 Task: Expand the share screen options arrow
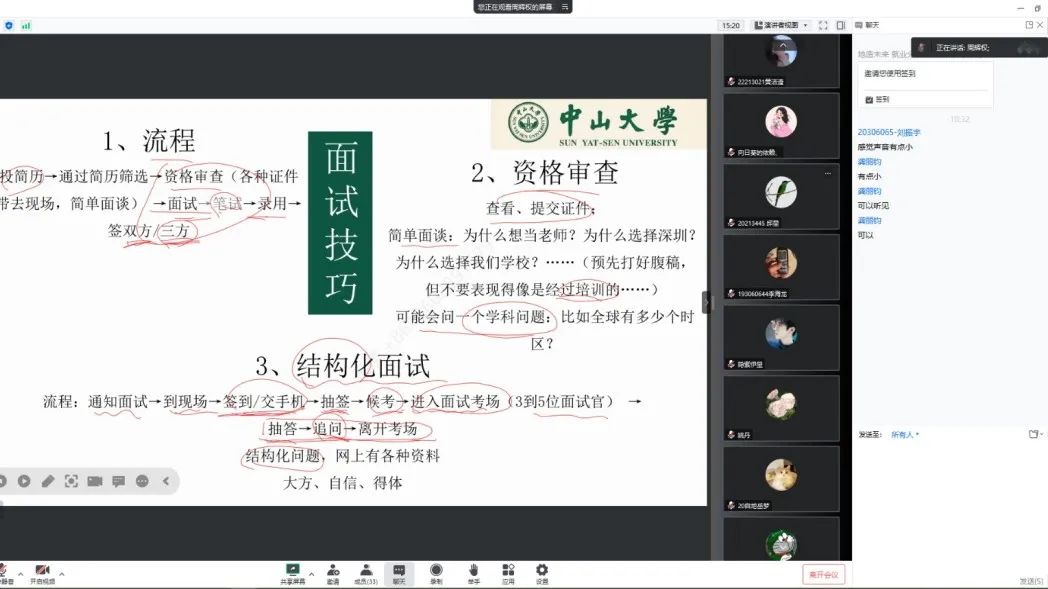(312, 573)
